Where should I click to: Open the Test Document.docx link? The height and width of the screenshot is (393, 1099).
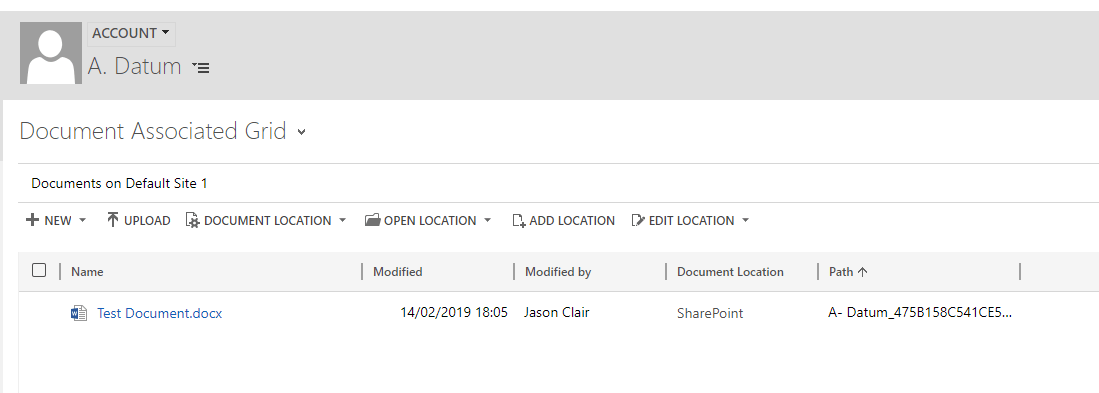(x=160, y=313)
